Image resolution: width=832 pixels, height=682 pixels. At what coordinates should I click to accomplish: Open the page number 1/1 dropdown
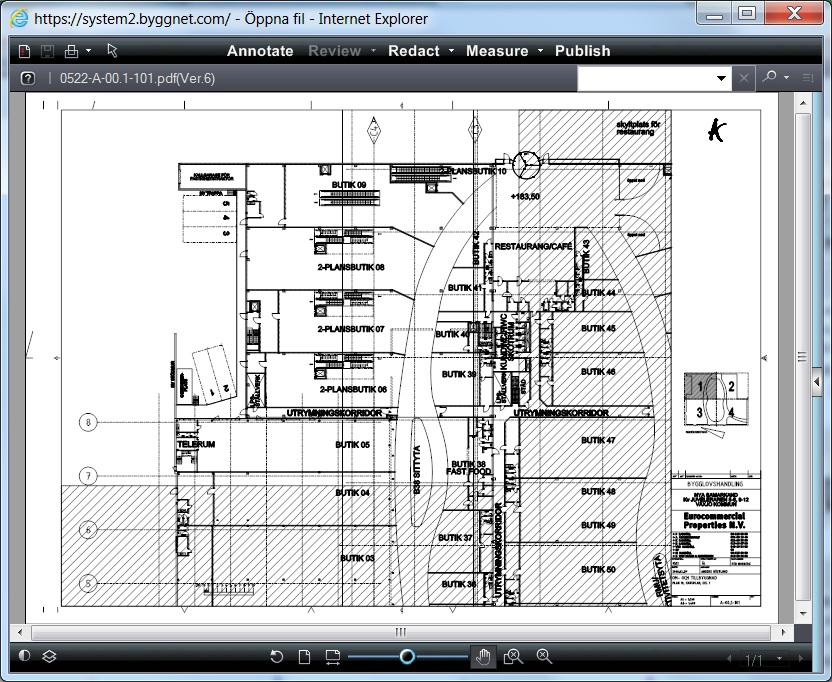(779, 659)
